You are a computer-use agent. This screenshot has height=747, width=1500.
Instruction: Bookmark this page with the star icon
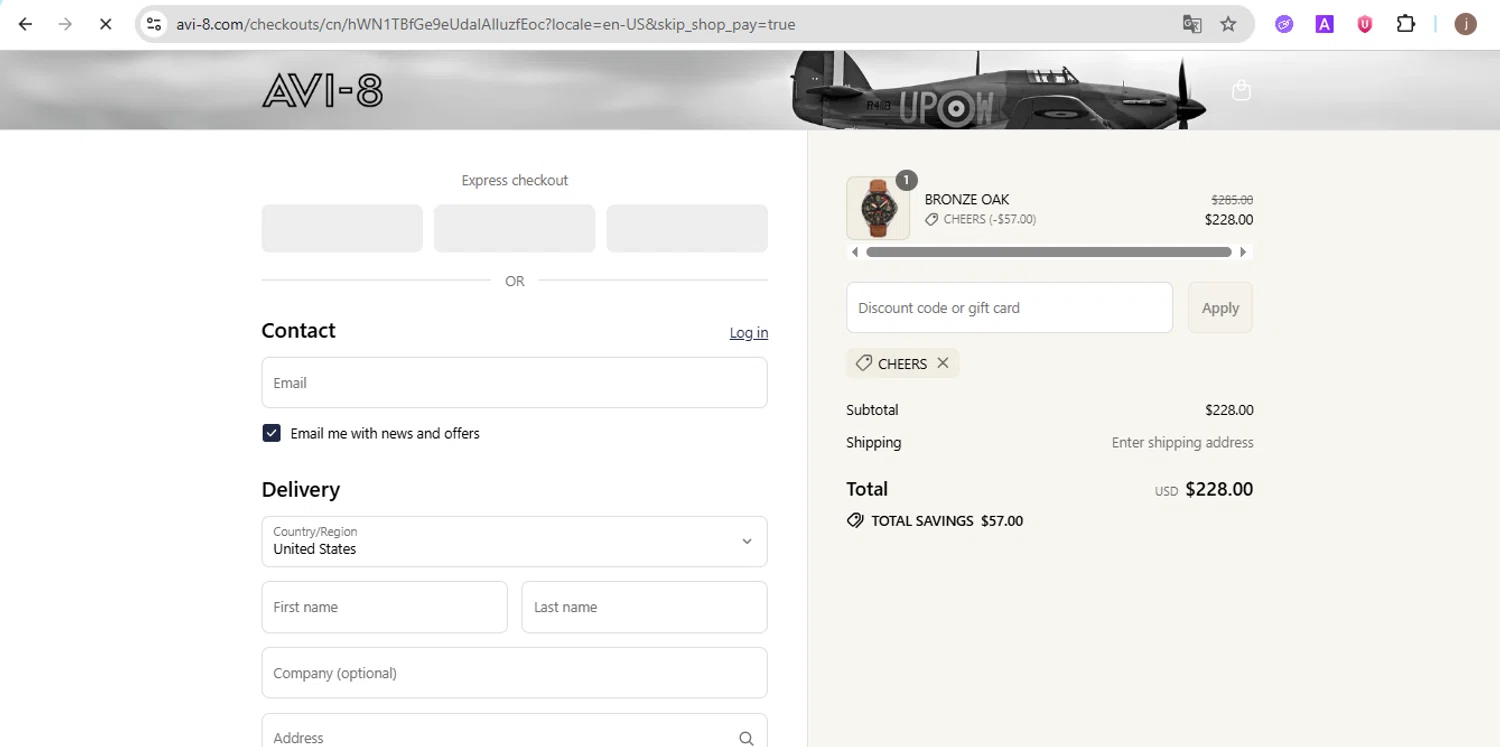(x=1228, y=24)
